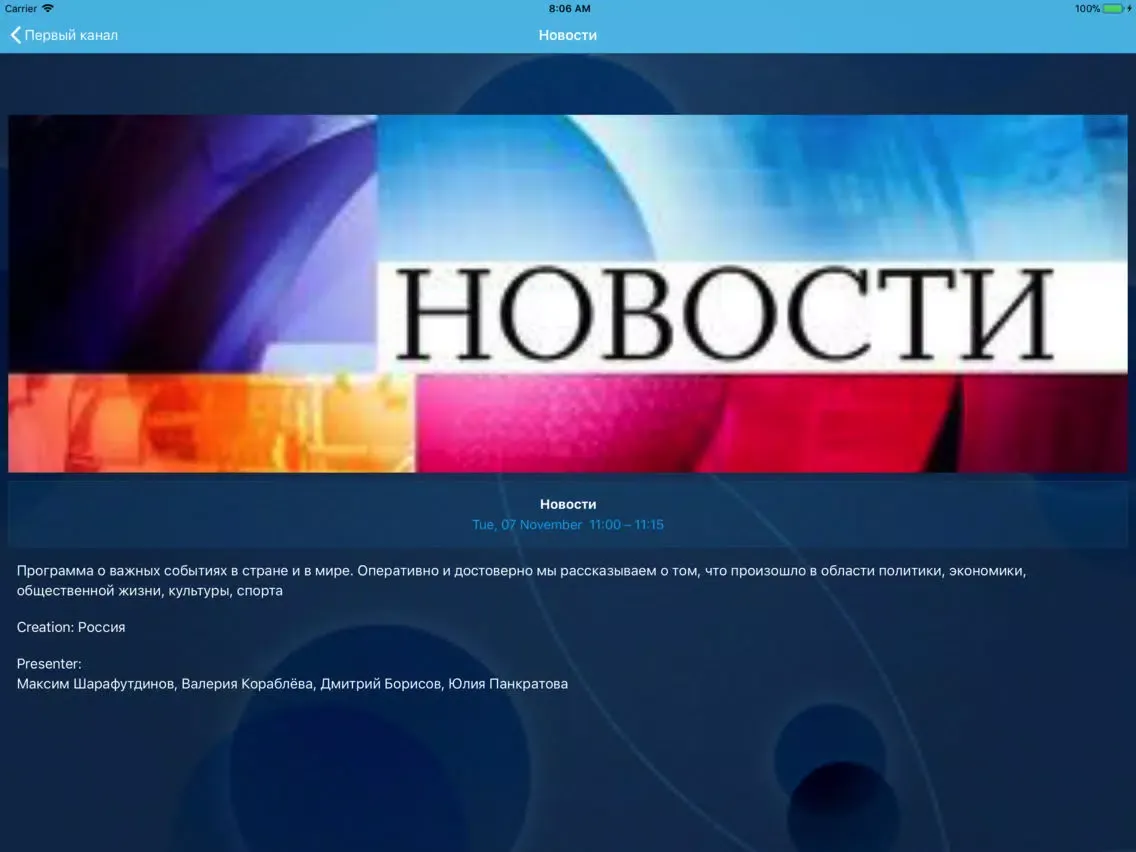
Task: Tap the back chevron arrow
Action: click(15, 35)
